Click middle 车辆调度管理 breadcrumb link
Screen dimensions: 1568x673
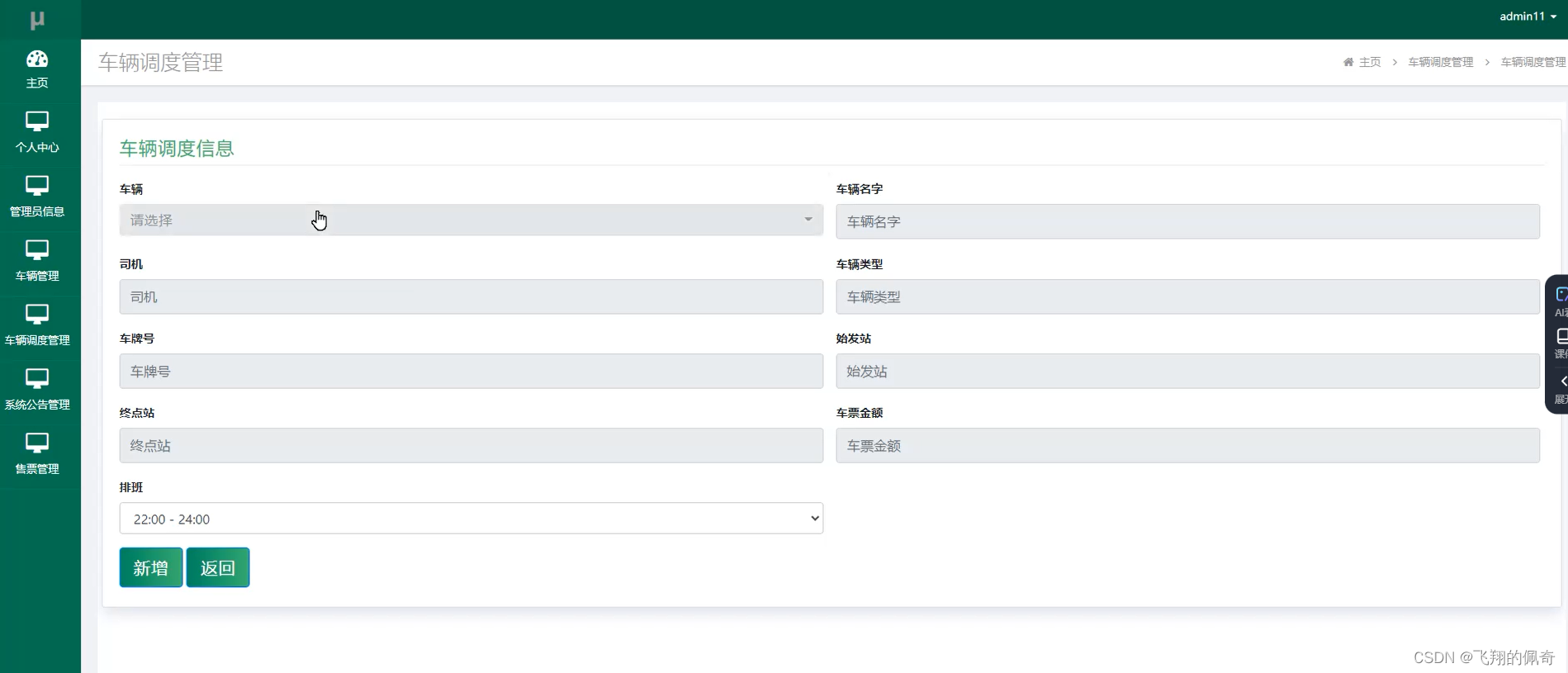[1441, 62]
